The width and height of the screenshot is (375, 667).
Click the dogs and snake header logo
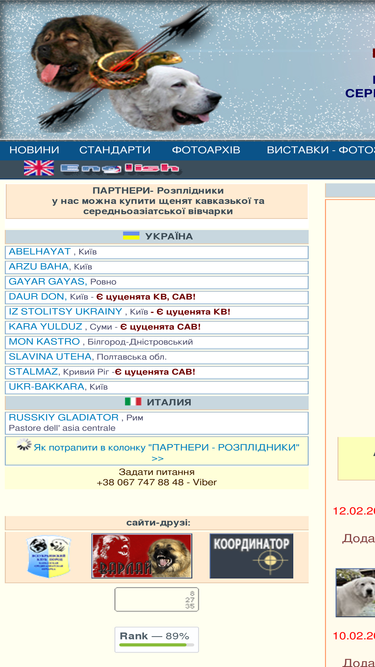tap(128, 68)
